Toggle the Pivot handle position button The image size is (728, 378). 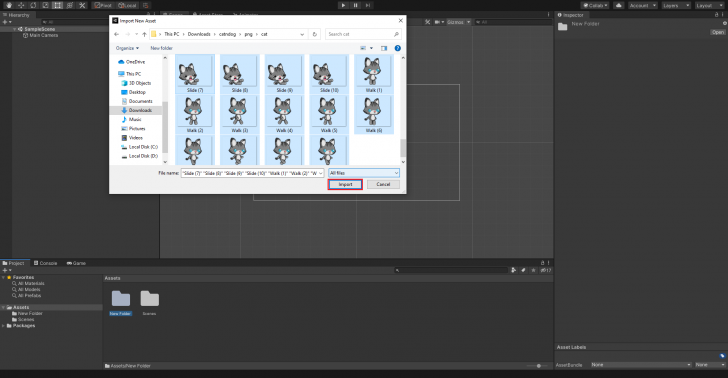pyautogui.click(x=103, y=5)
